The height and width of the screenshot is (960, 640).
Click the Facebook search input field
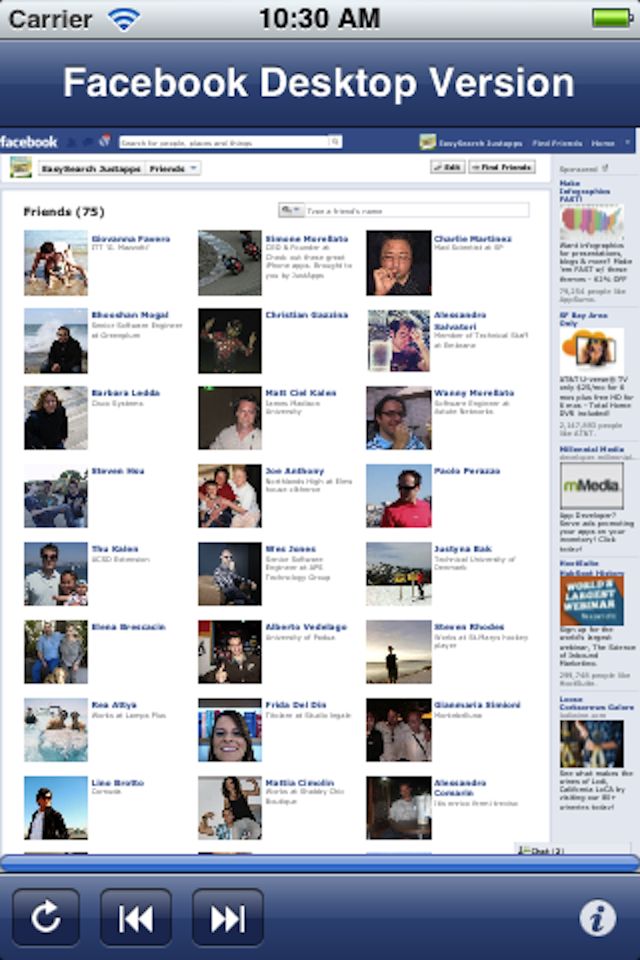click(x=224, y=142)
